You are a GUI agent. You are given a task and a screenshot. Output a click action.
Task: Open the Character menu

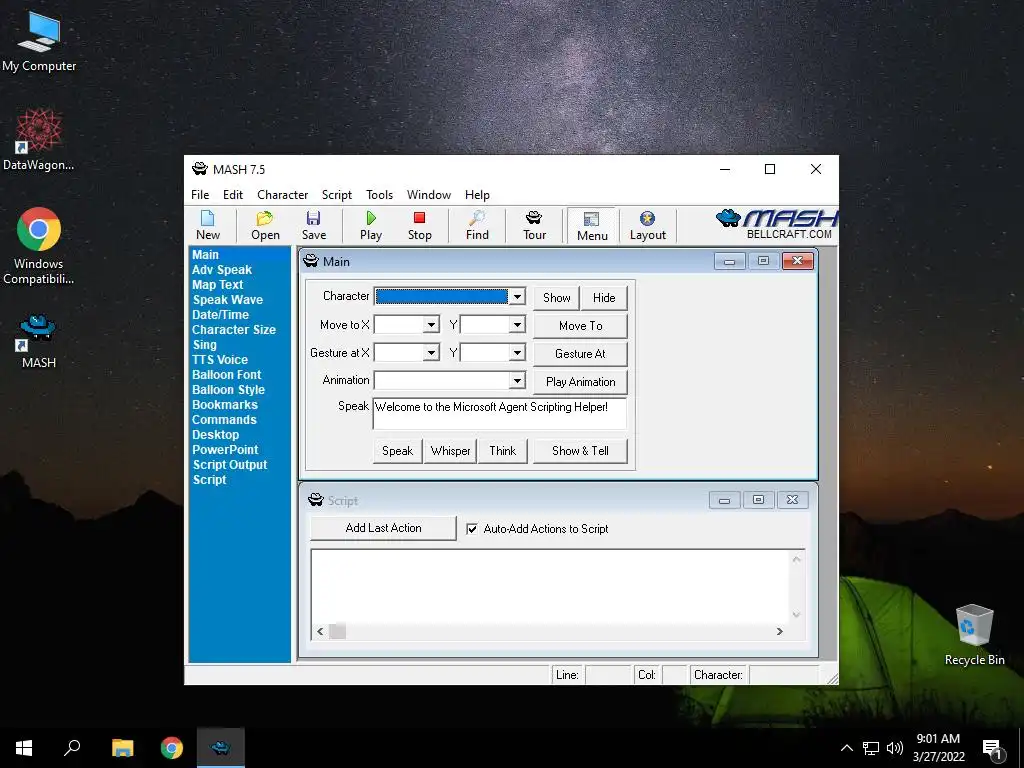pos(282,195)
